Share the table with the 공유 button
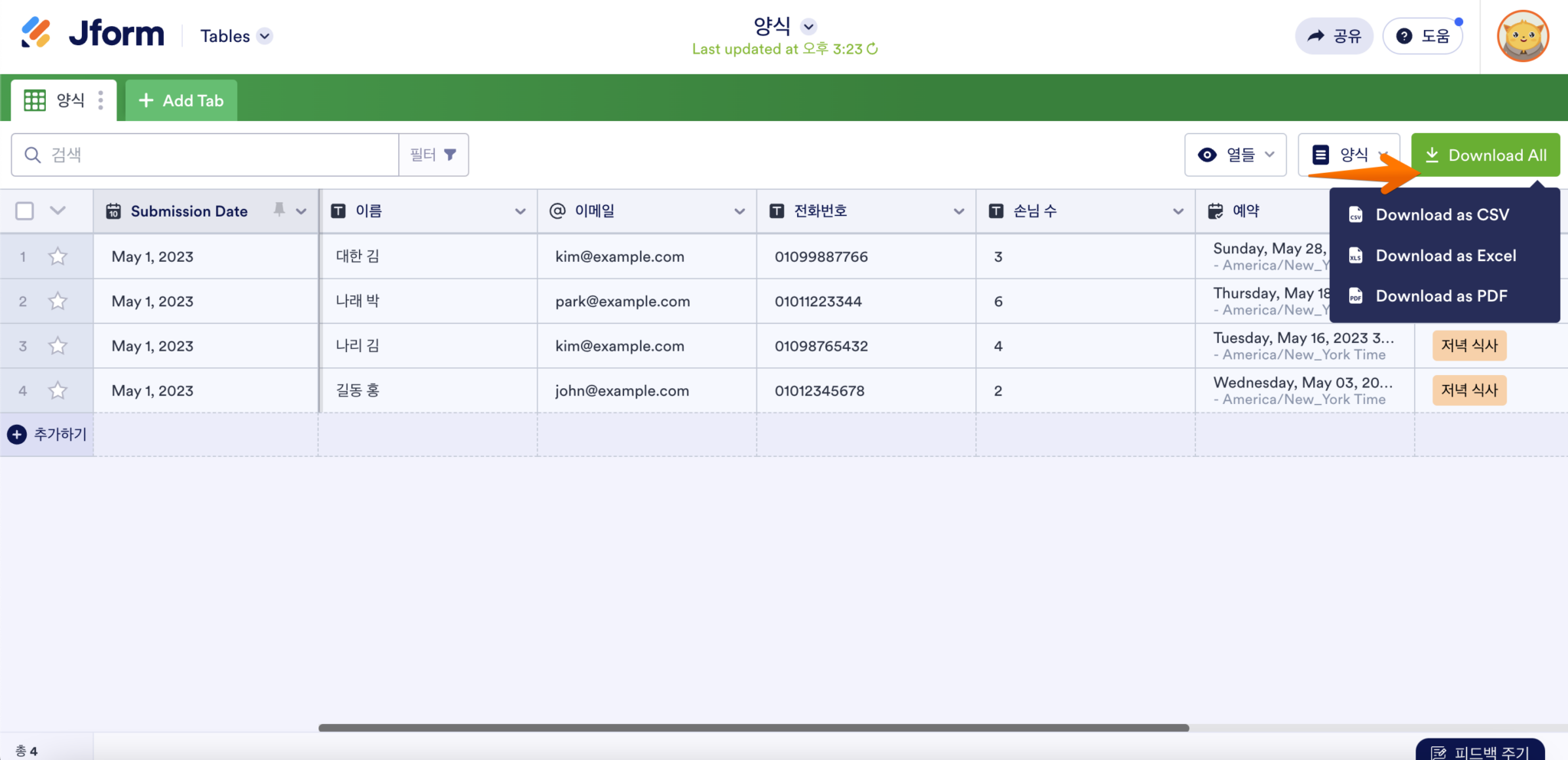Viewport: 1568px width, 760px height. tap(1333, 35)
